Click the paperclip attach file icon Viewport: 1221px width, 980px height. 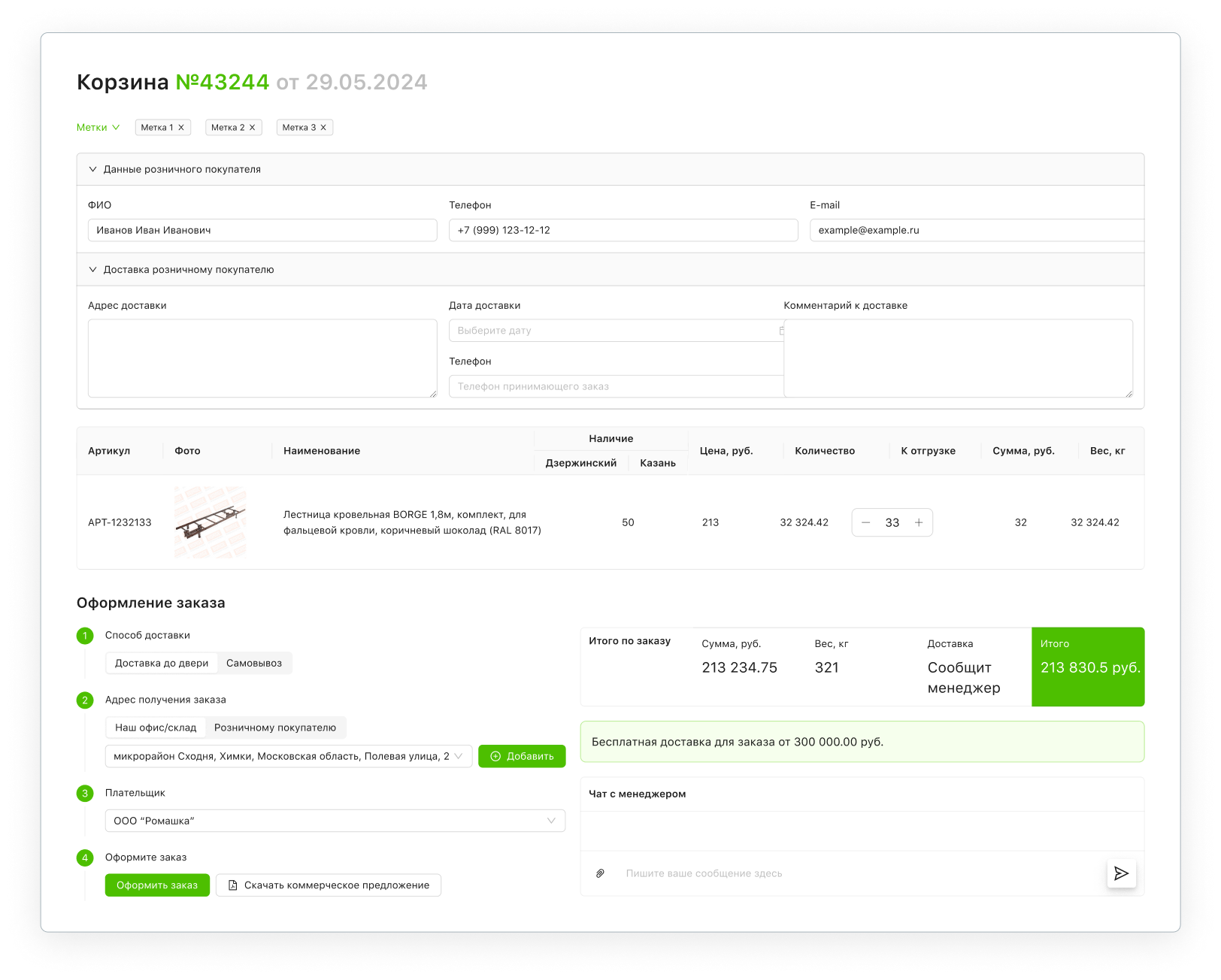(x=600, y=873)
